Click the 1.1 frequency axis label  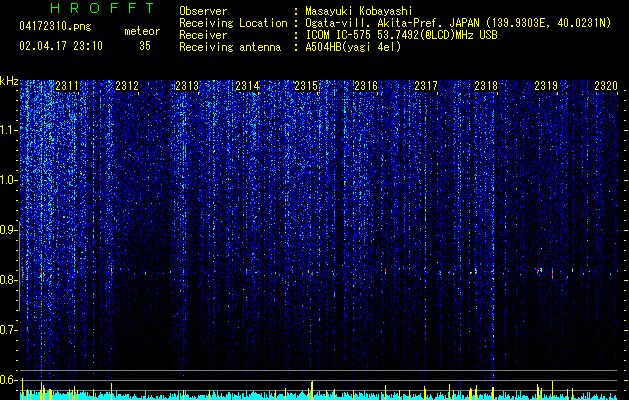9,130
